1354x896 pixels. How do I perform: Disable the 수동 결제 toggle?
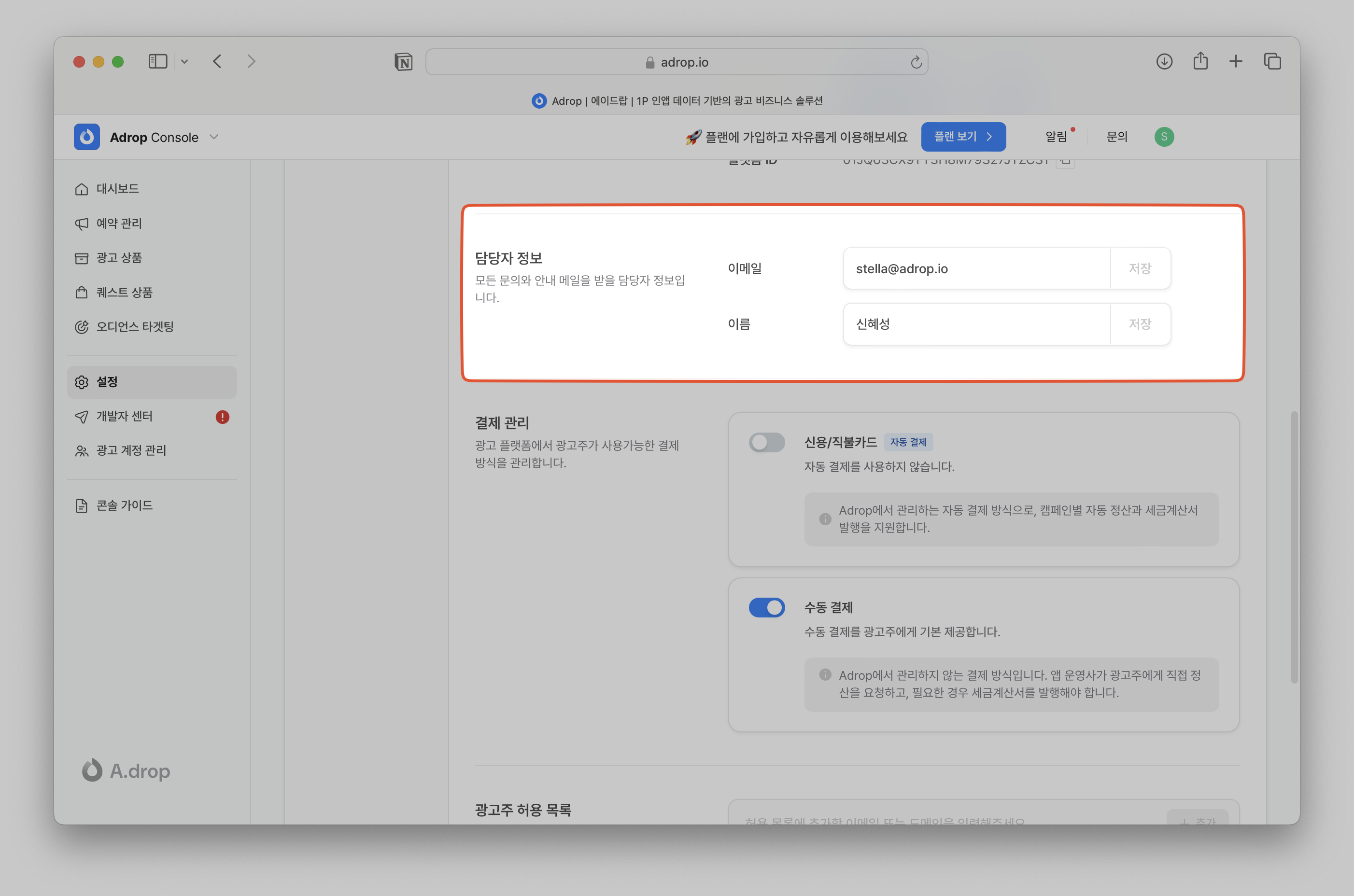766,607
